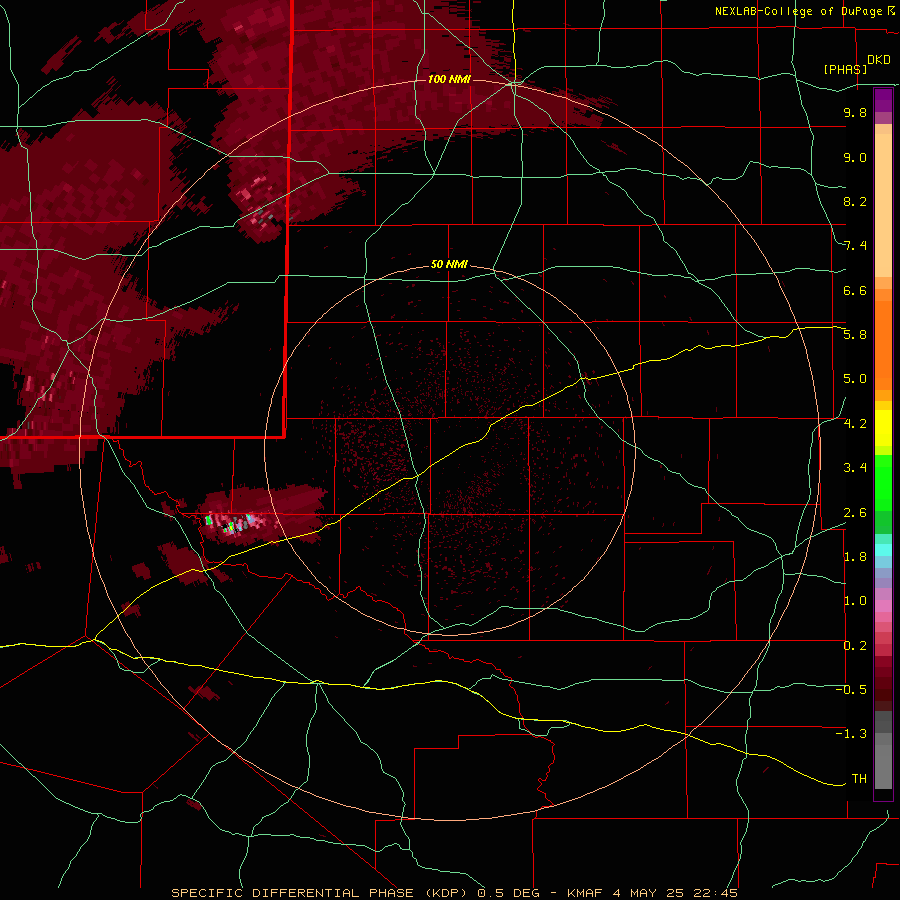900x900 pixels.
Task: Click the 50 NMI range ring label
Action: (x=449, y=265)
